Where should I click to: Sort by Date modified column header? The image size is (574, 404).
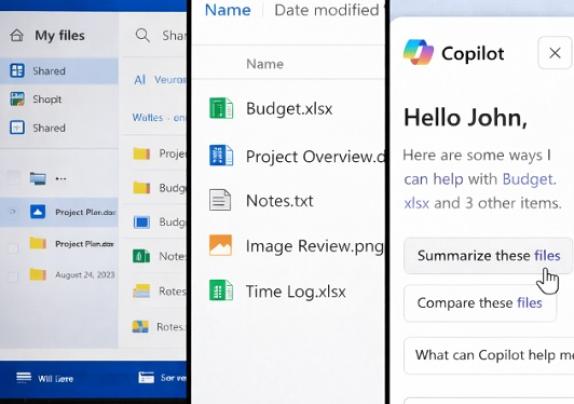(327, 10)
